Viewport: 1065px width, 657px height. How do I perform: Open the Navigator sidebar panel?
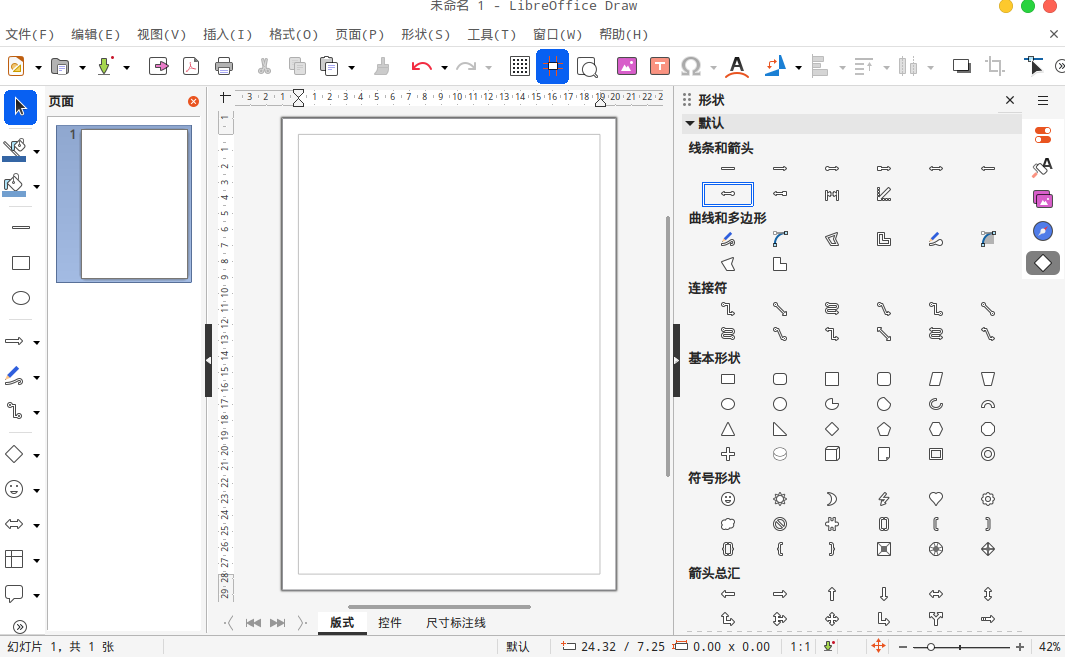coord(1042,231)
